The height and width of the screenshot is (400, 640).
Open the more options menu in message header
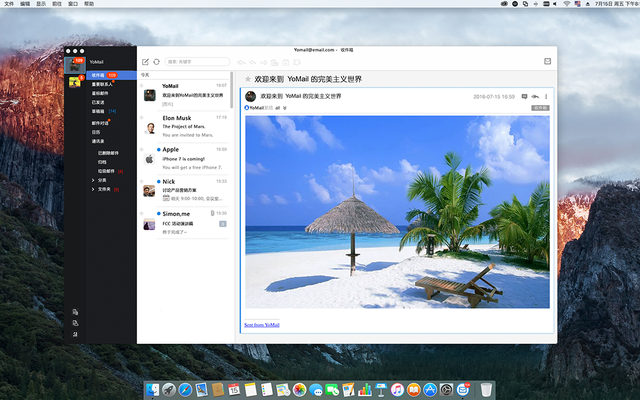coord(546,96)
